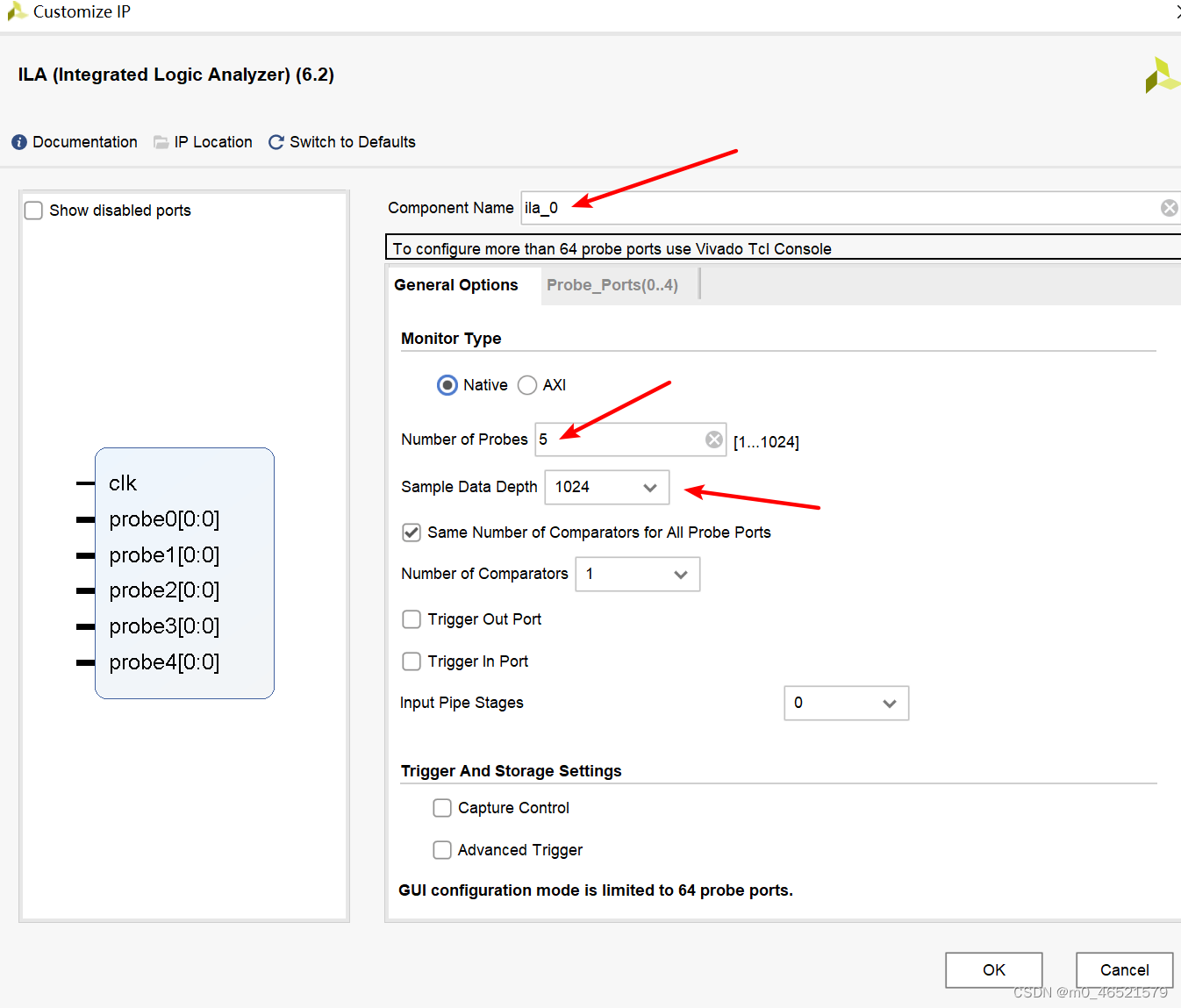Click the Monitor Type section heading
1181x1008 pixels.
click(451, 339)
